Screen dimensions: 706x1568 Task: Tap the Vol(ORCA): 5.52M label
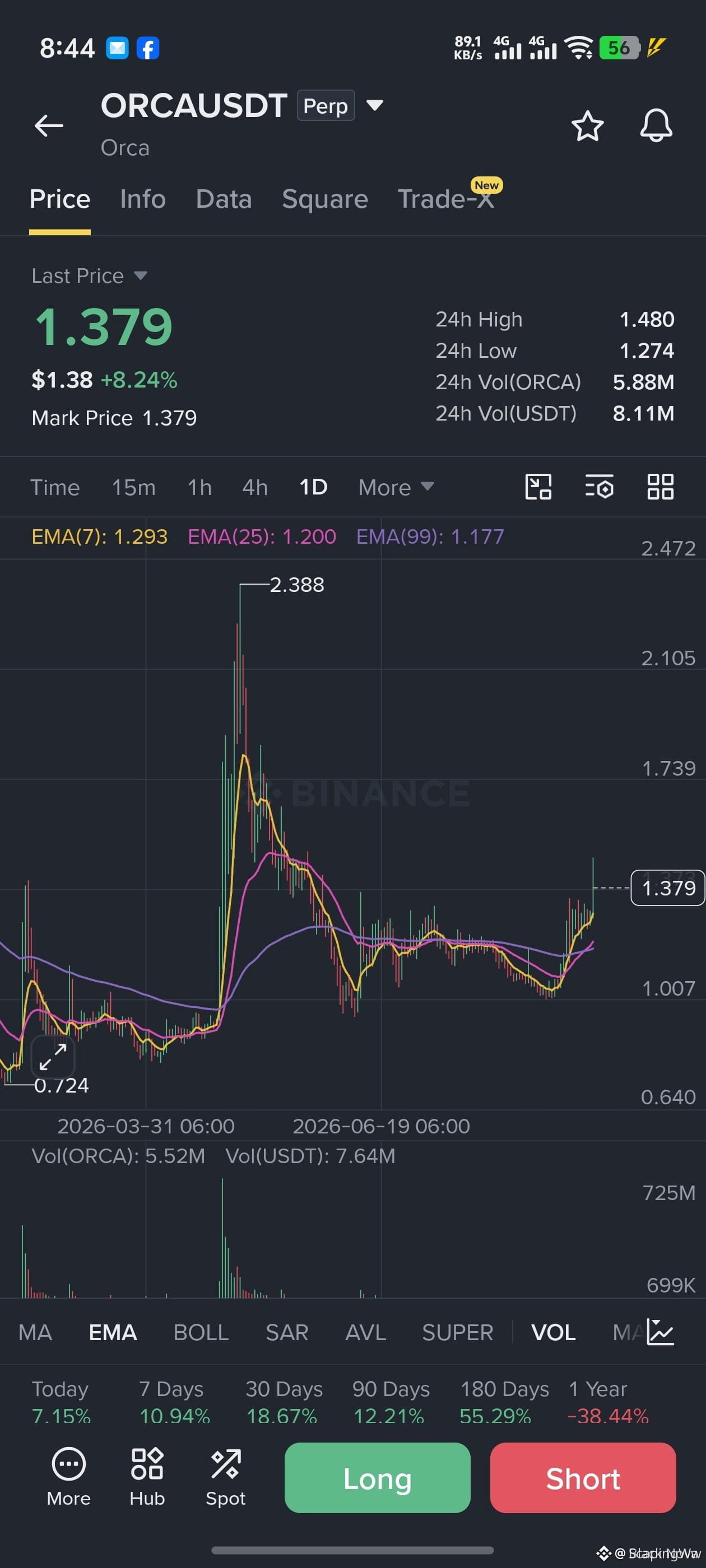[118, 1156]
